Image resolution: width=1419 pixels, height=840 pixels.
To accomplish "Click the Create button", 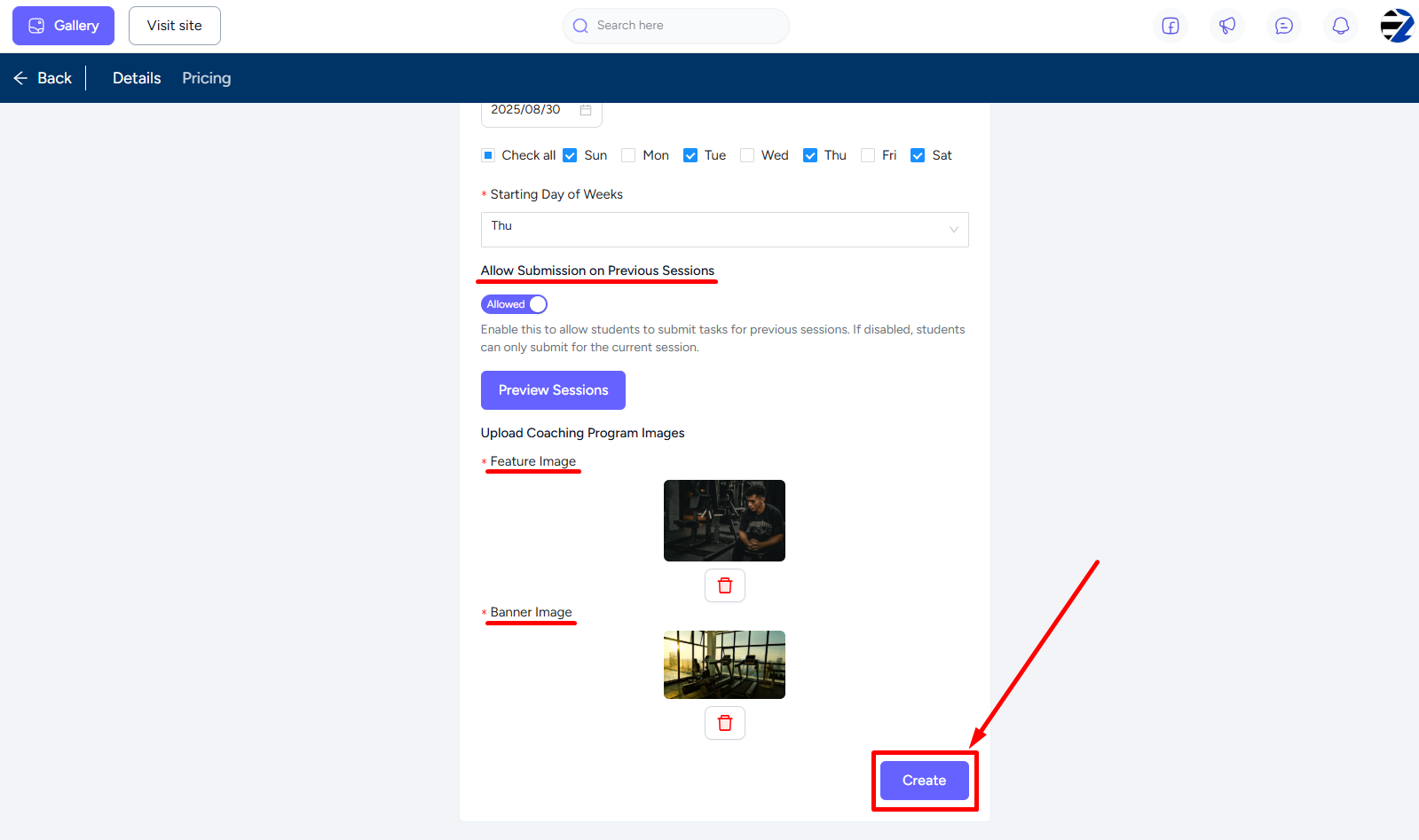I will pos(924,781).
